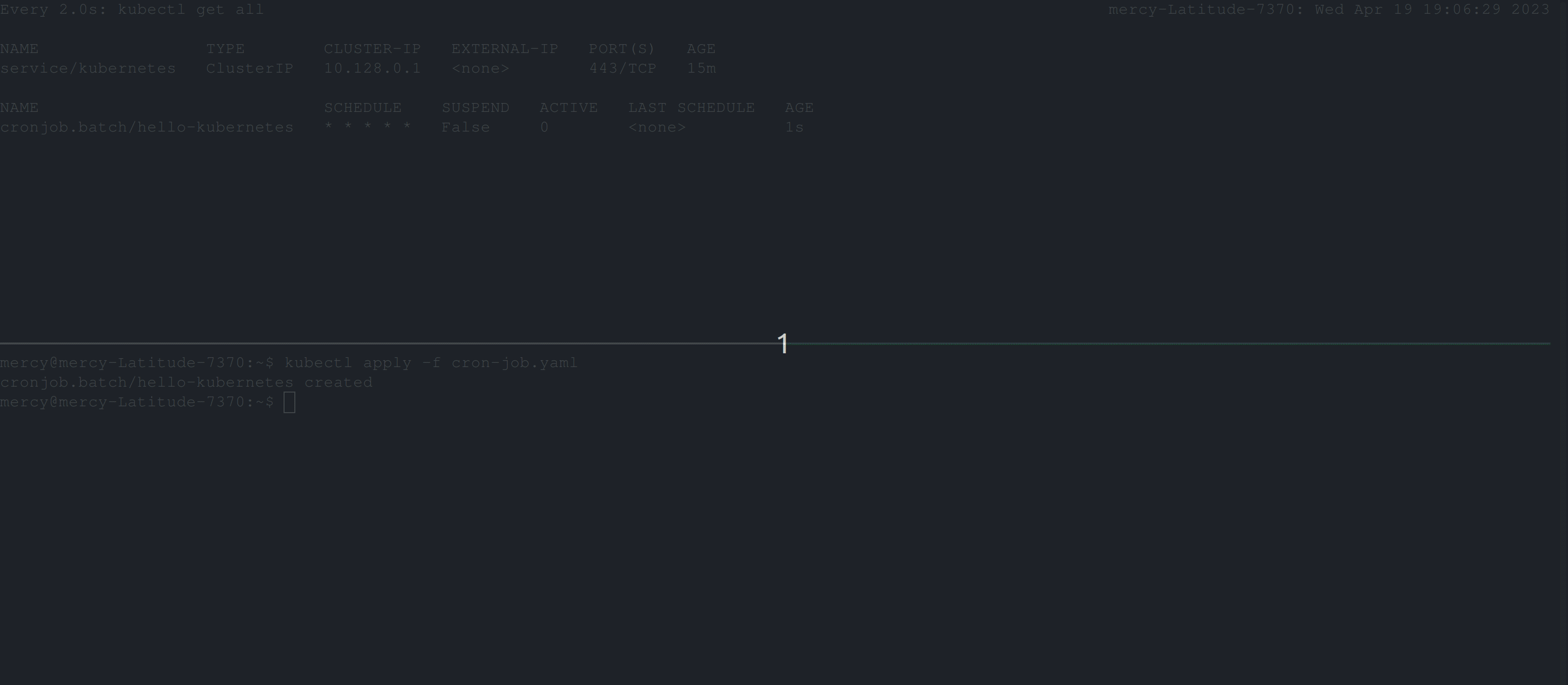The image size is (1568, 685).
Task: Click the 'service/kubernetes' resource name
Action: 88,68
